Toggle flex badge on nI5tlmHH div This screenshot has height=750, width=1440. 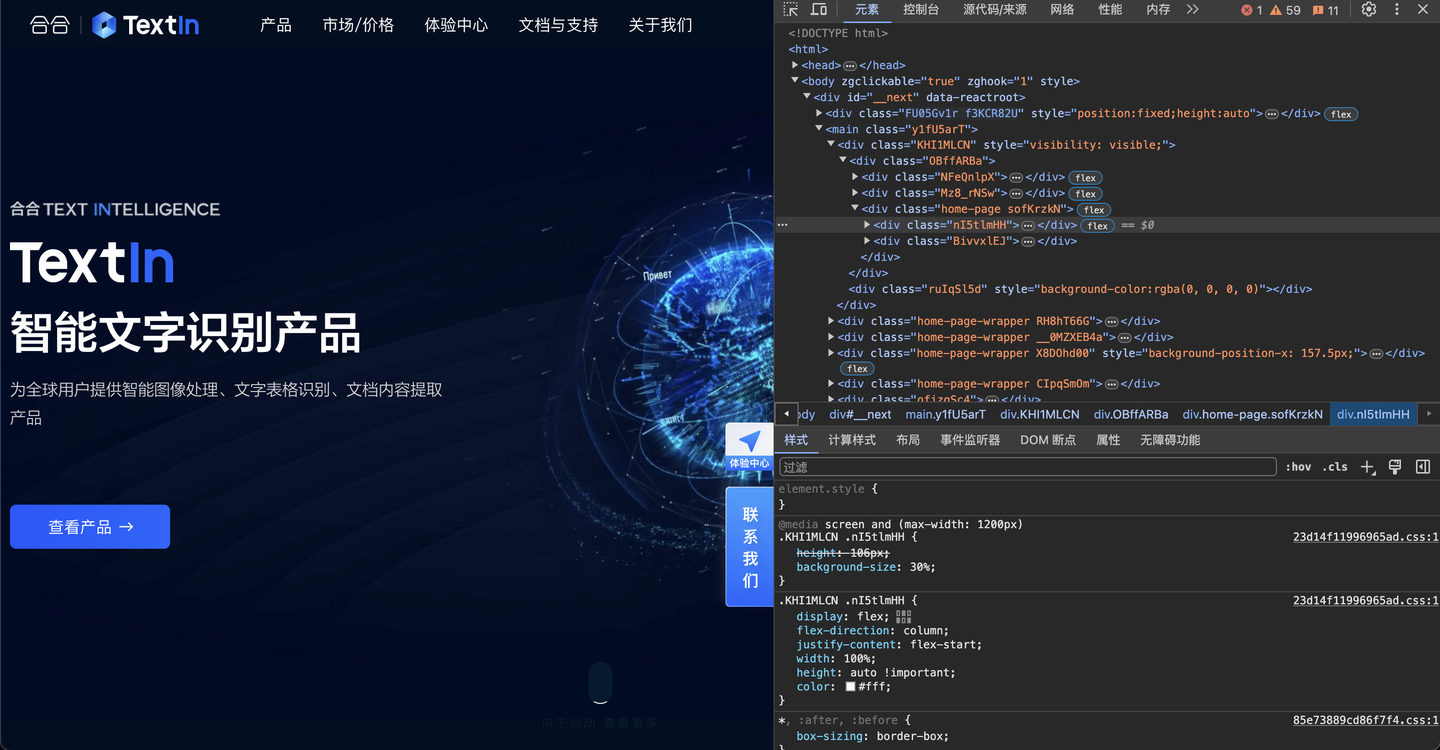pos(1098,226)
